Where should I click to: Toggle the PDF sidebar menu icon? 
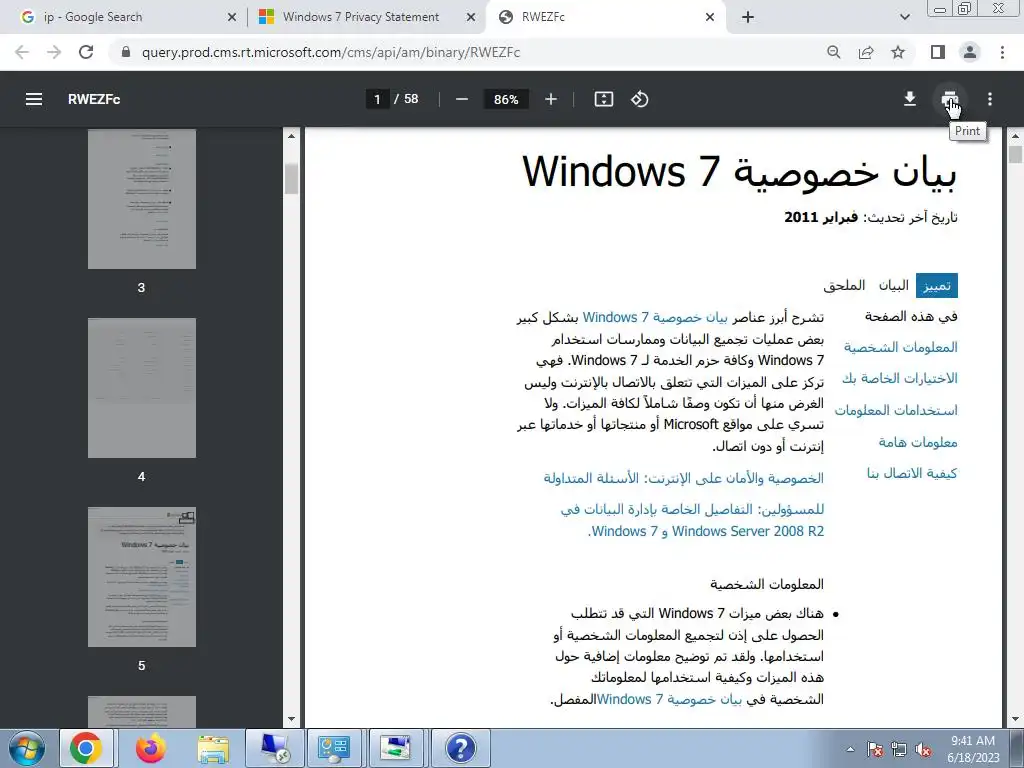tap(34, 99)
